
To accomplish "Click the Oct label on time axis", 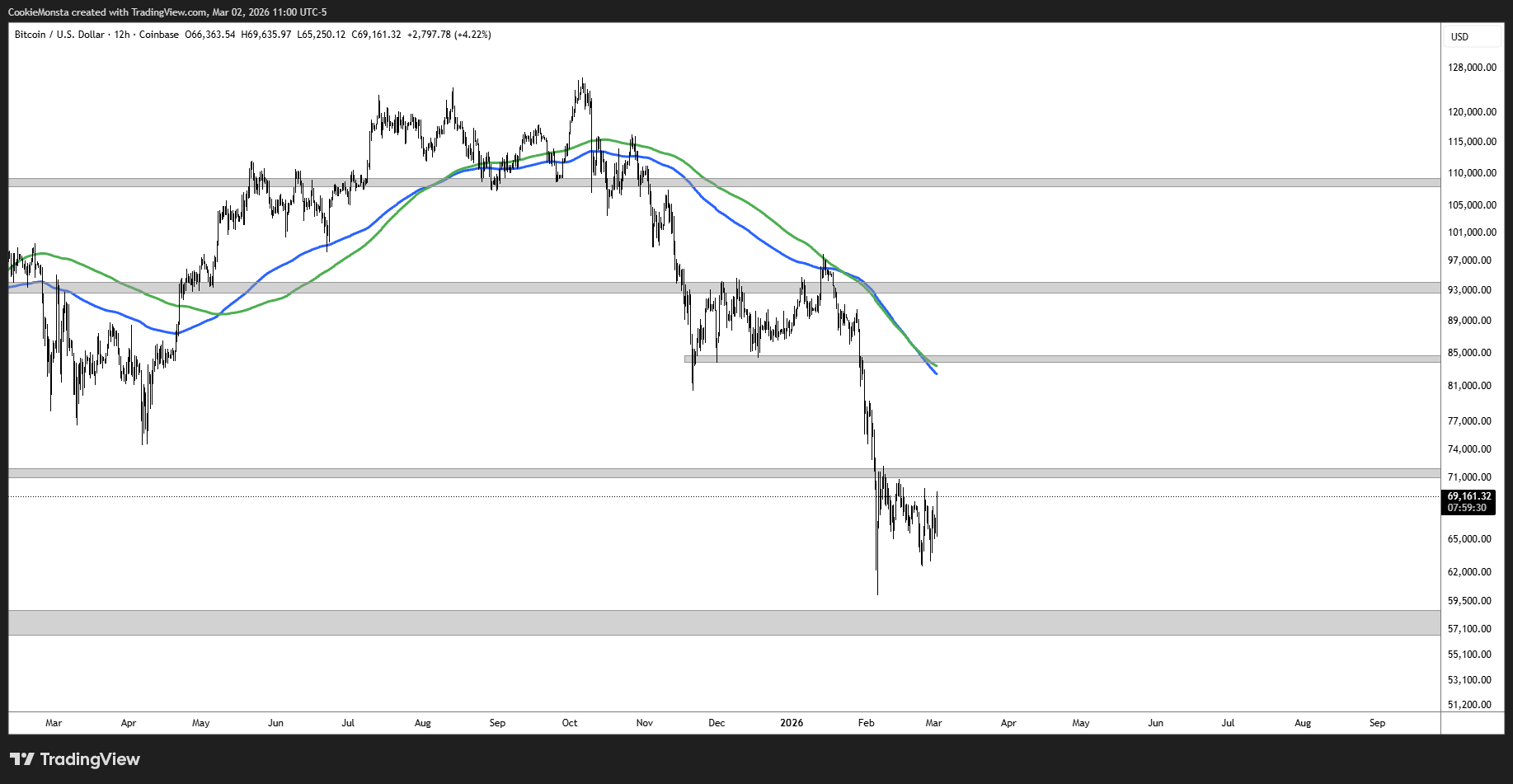I will click(x=570, y=723).
